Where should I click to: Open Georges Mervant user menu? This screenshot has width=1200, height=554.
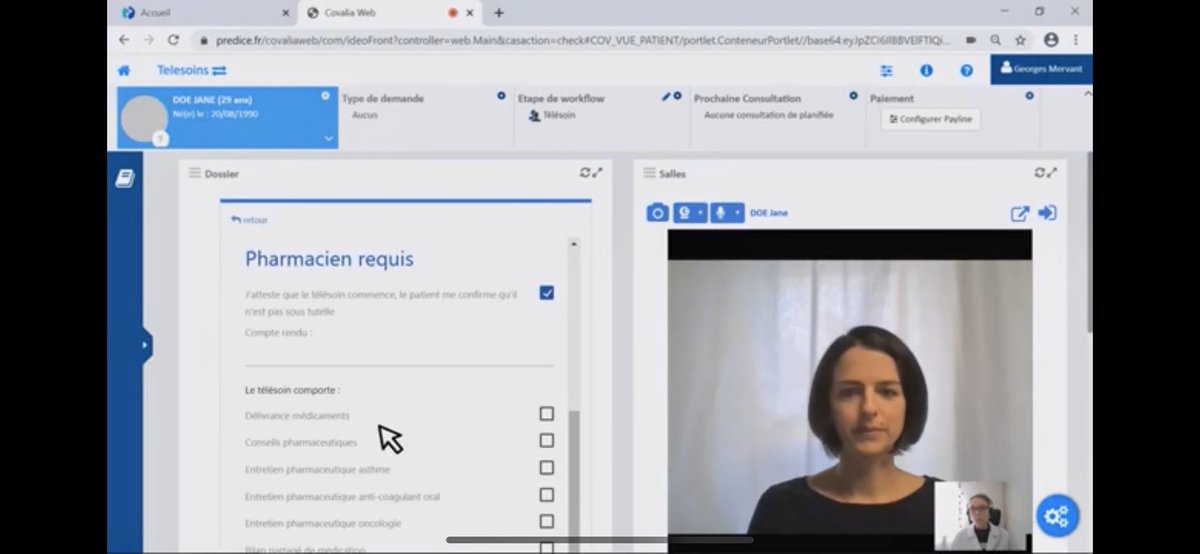[x=1041, y=69]
